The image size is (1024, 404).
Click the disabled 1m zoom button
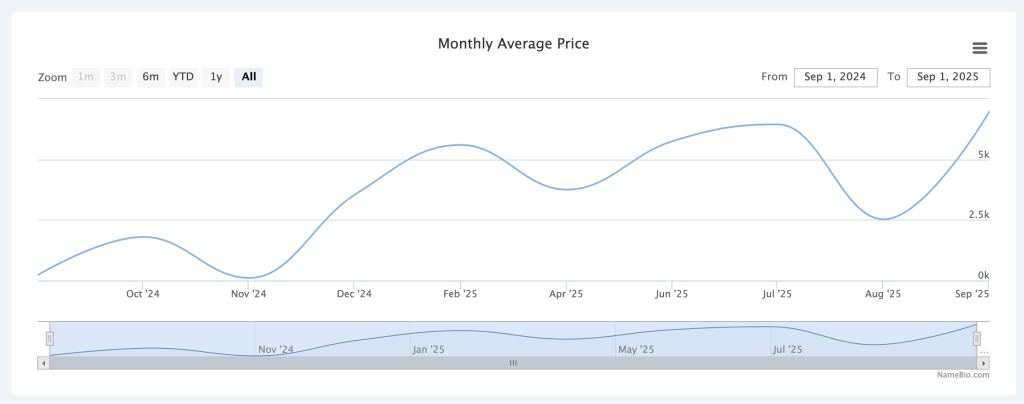86,77
